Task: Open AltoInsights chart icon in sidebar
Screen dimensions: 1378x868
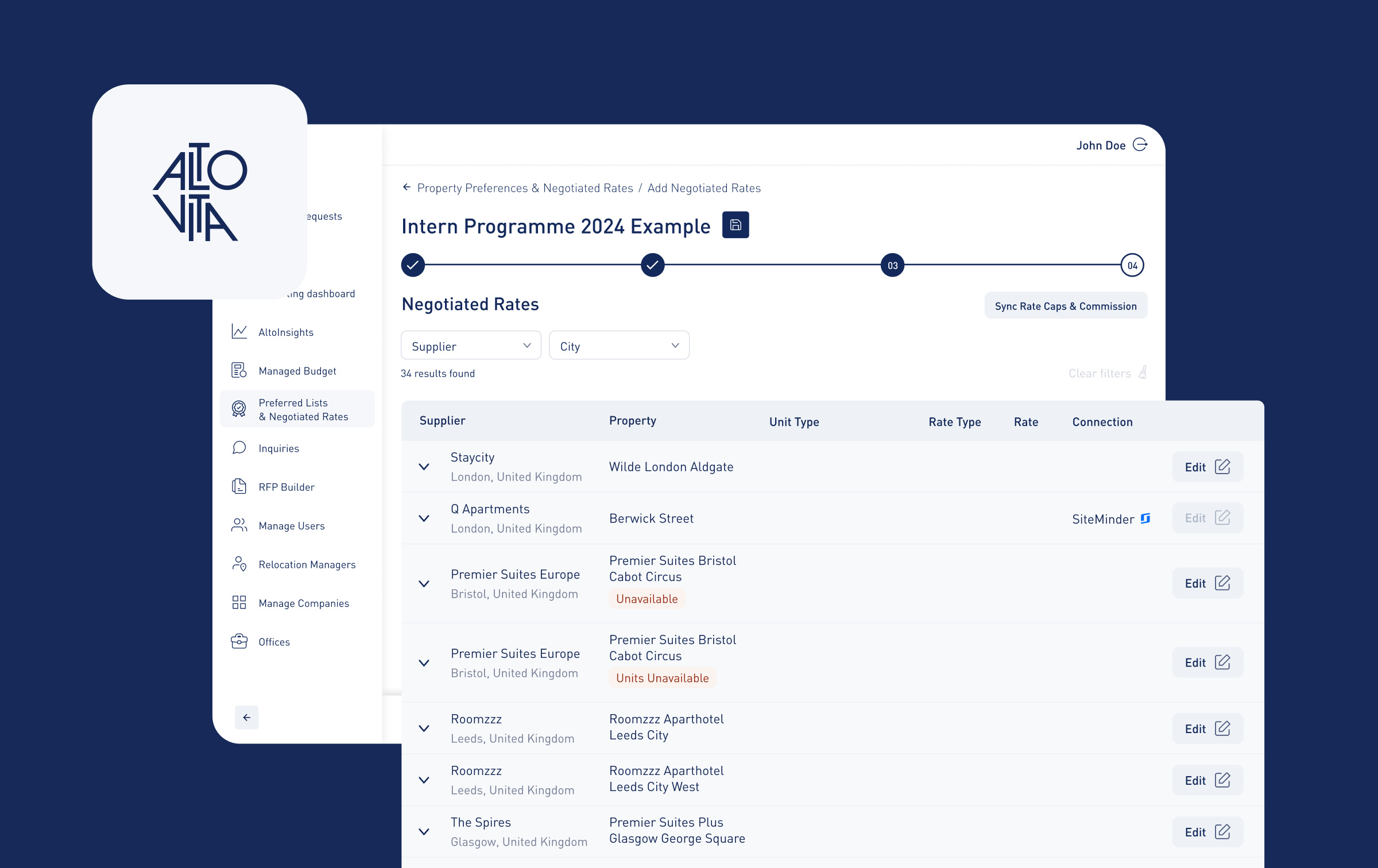Action: 239,332
